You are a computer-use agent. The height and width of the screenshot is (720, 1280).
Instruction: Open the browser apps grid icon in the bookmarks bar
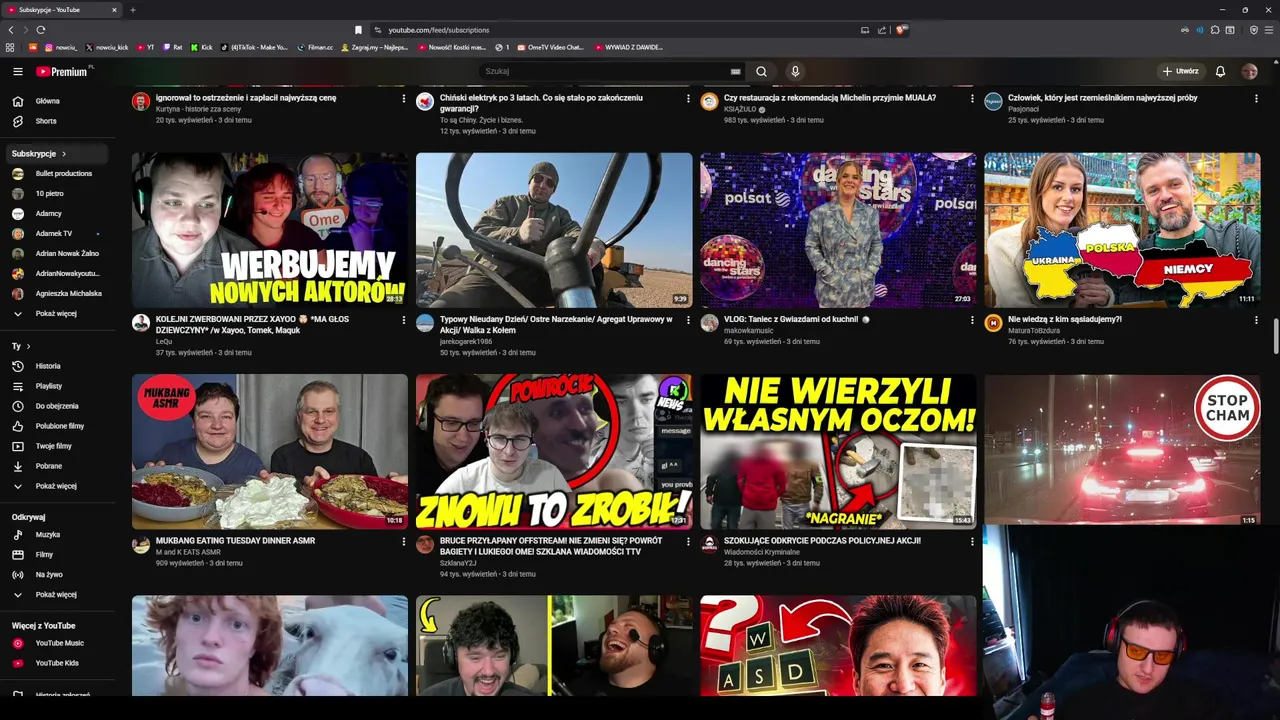click(11, 47)
